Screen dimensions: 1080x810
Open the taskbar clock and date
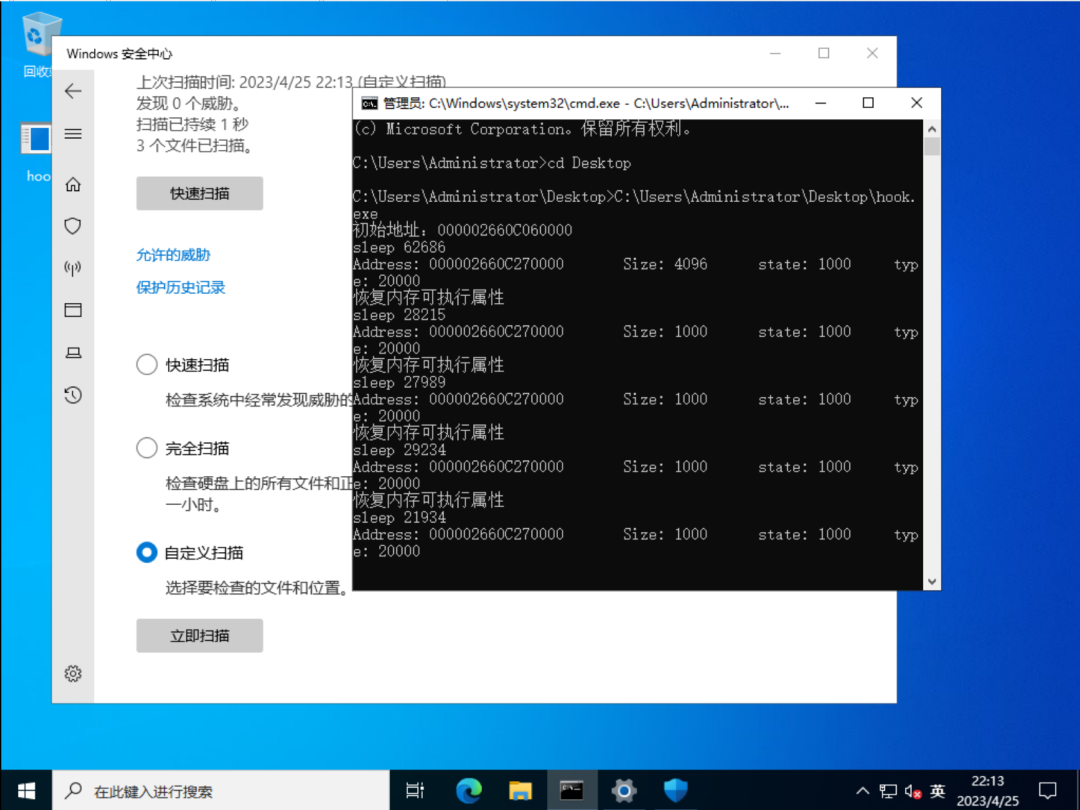pyautogui.click(x=988, y=791)
